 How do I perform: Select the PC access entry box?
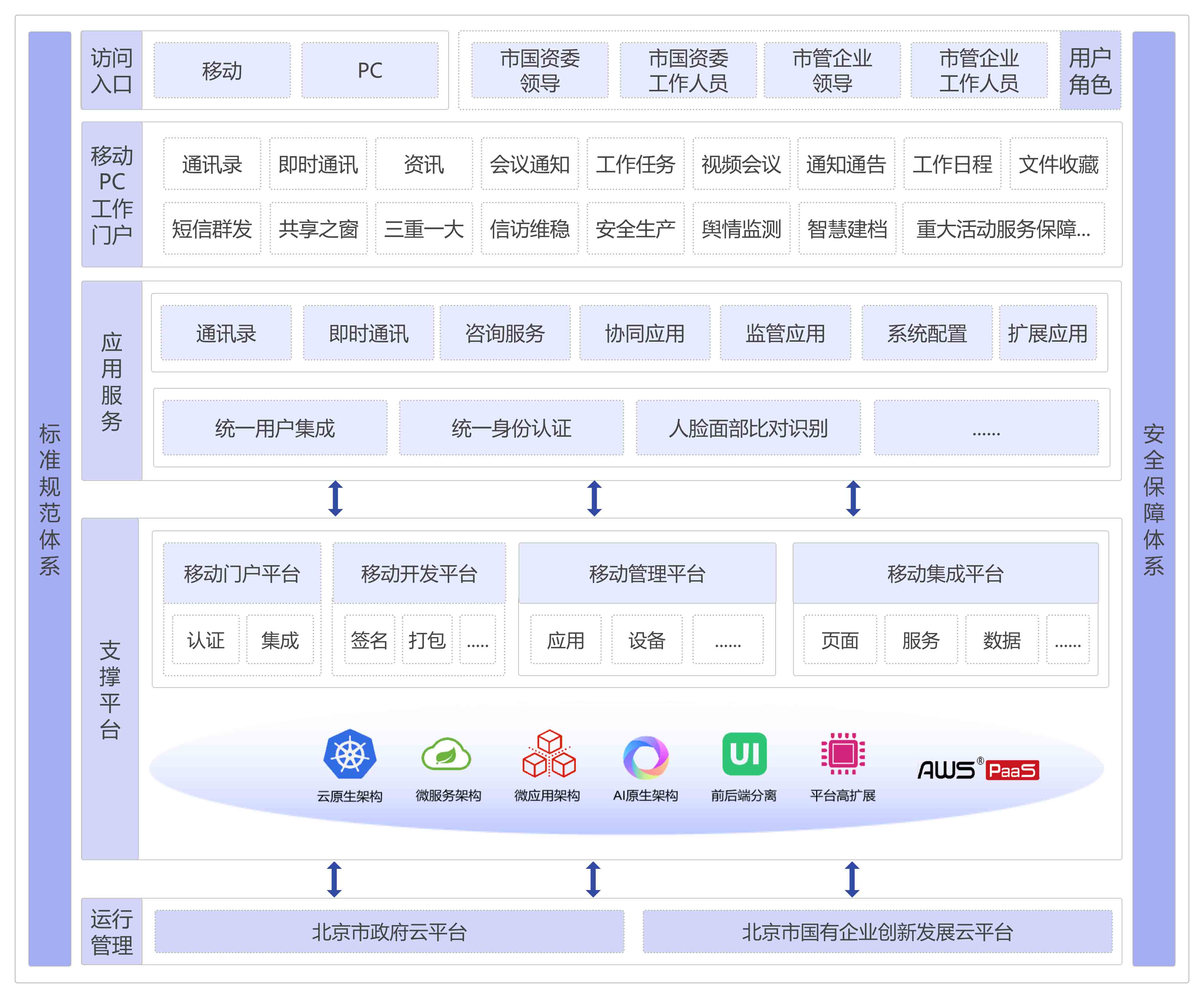370,70
